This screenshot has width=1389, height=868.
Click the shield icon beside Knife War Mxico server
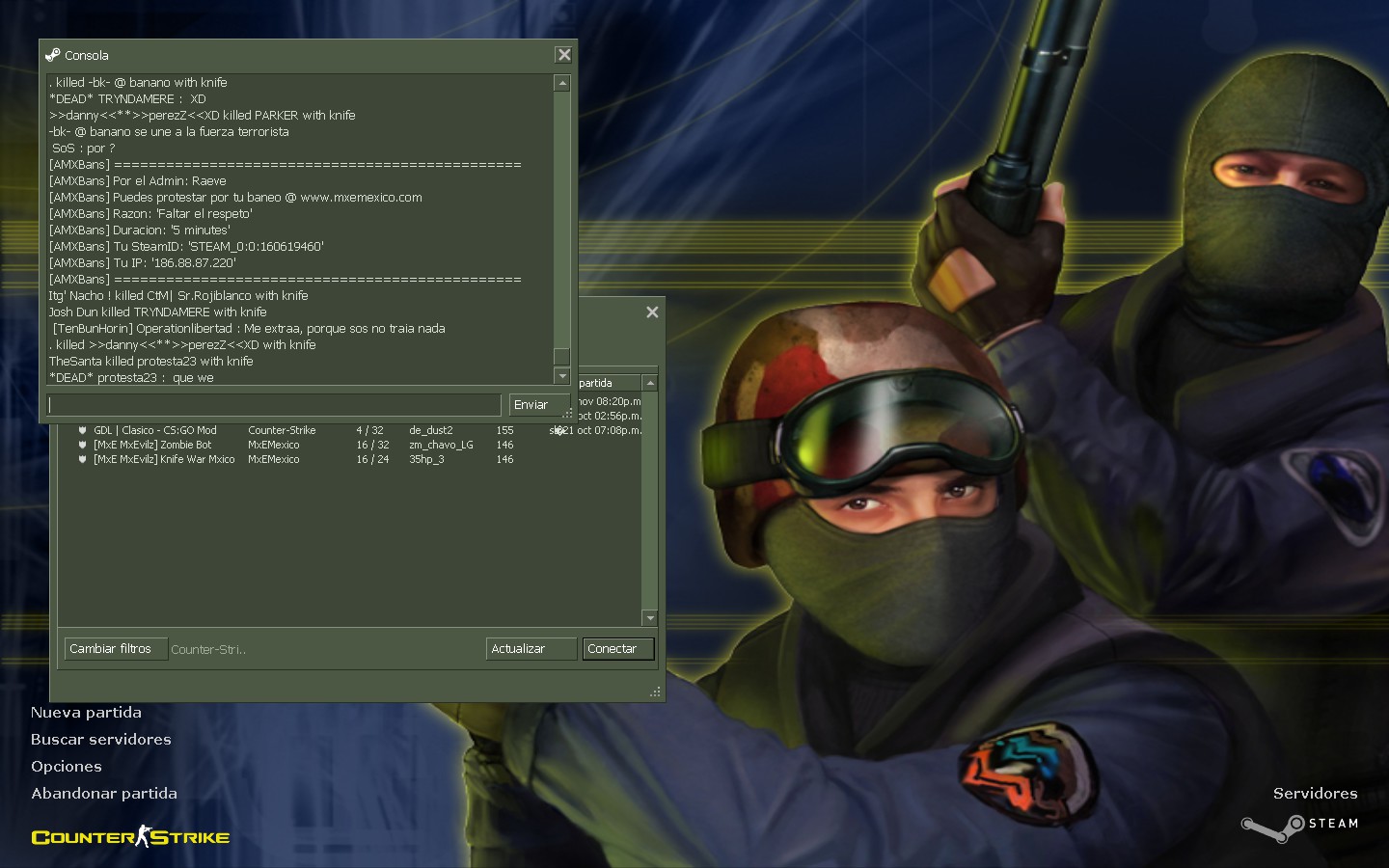(83, 459)
